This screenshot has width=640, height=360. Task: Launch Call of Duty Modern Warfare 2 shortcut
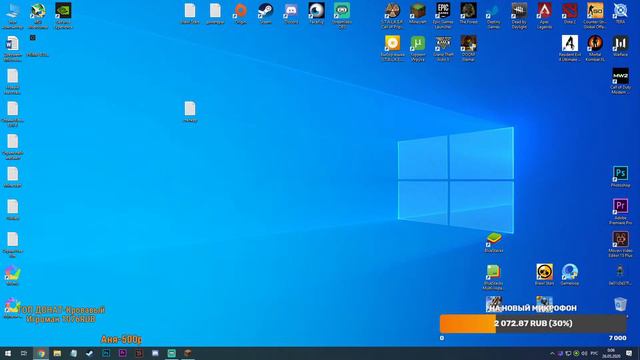coord(620,81)
